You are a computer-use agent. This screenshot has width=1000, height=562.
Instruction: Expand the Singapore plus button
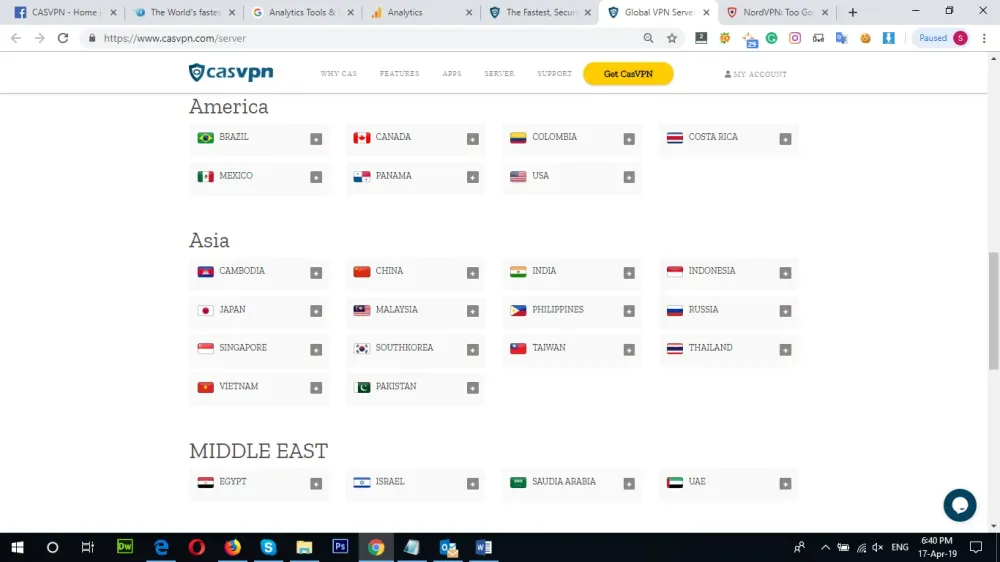316,350
